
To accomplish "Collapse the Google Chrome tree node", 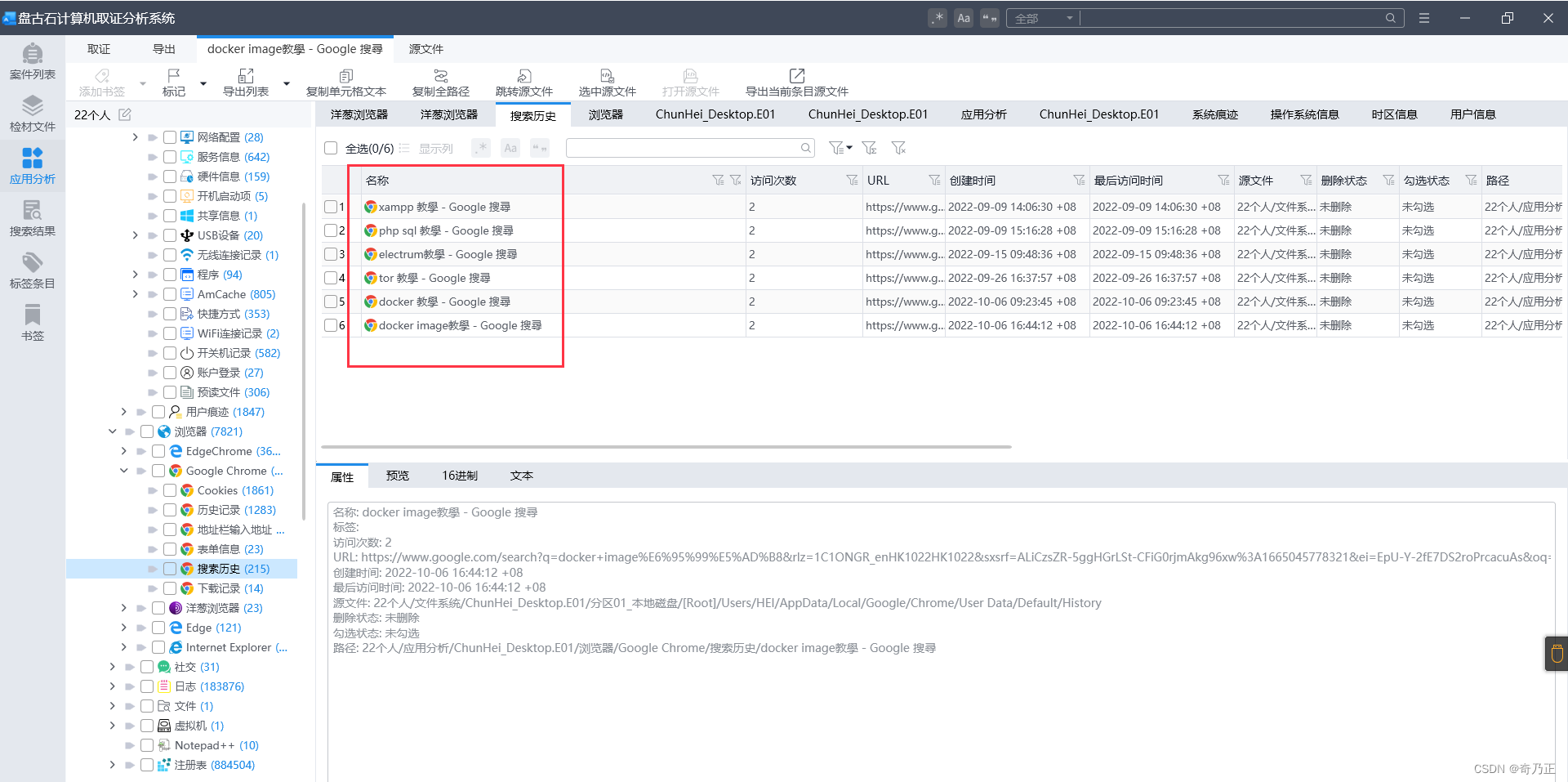I will [124, 471].
